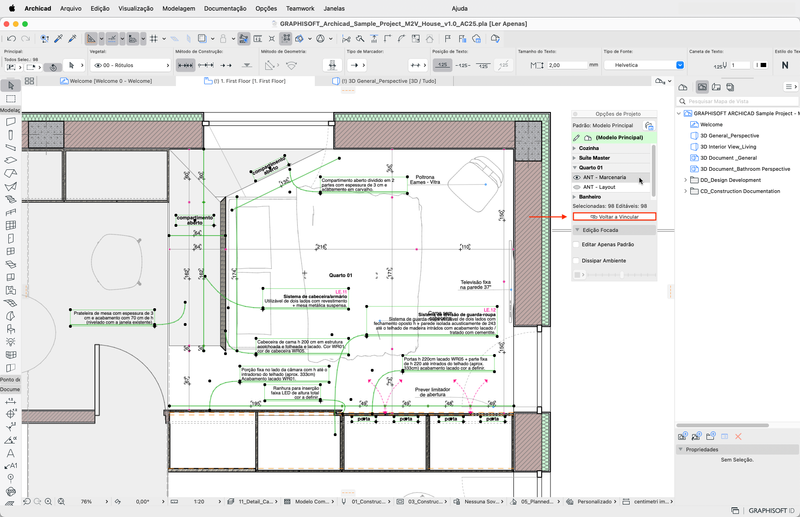The image size is (800, 517).
Task: Click the text size input field
Action: click(566, 64)
